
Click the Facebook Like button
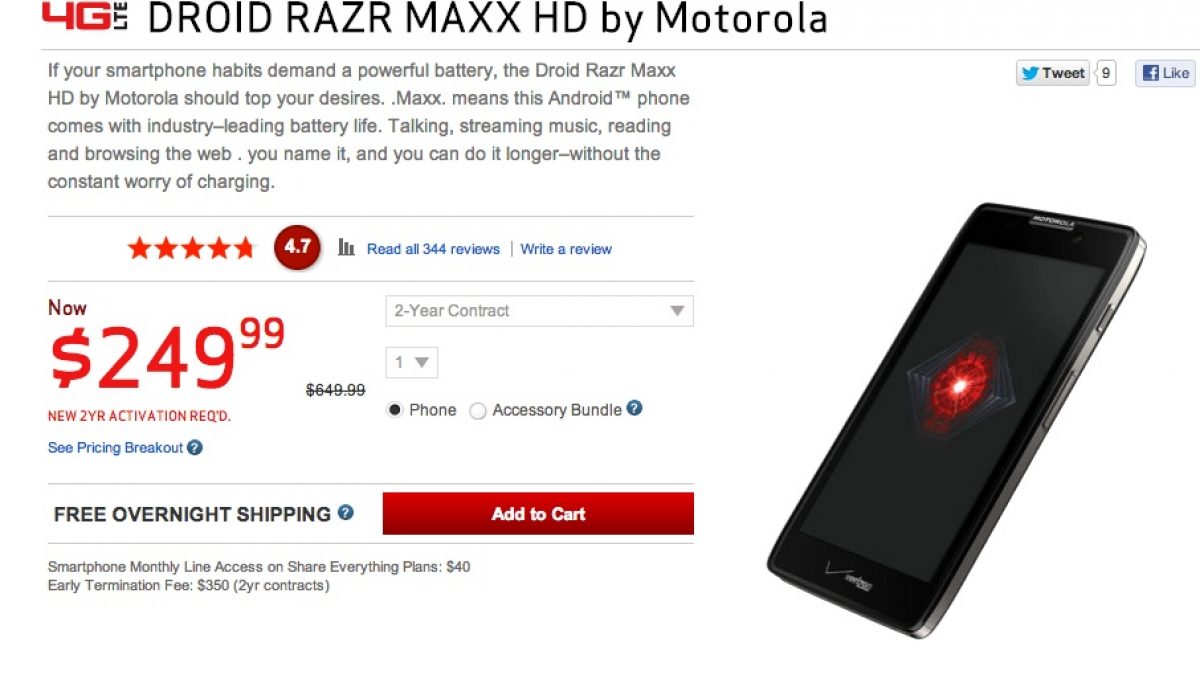tap(1165, 73)
